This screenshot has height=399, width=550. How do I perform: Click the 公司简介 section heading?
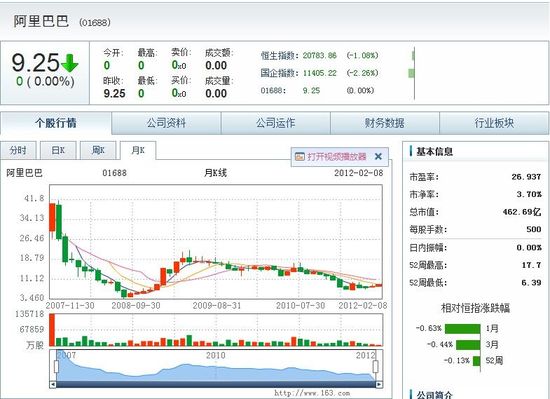coord(435,395)
